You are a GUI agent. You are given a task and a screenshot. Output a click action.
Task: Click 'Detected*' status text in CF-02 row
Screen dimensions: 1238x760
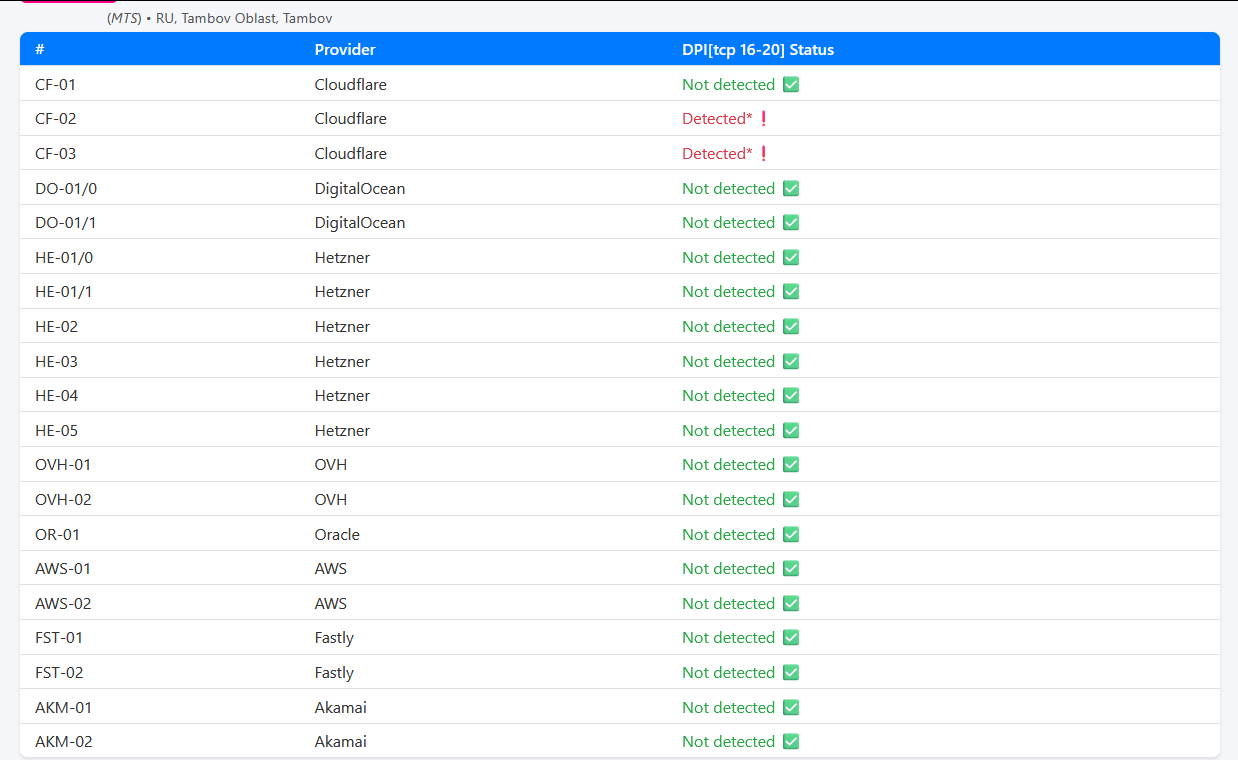click(x=717, y=119)
